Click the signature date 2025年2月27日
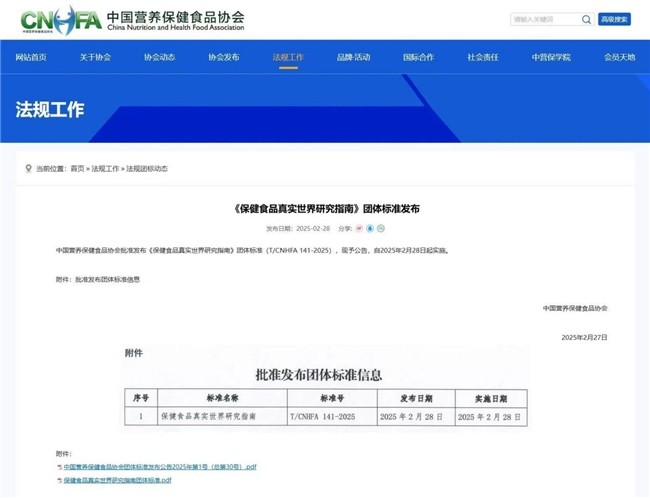This screenshot has height=498, width=650. pos(585,338)
